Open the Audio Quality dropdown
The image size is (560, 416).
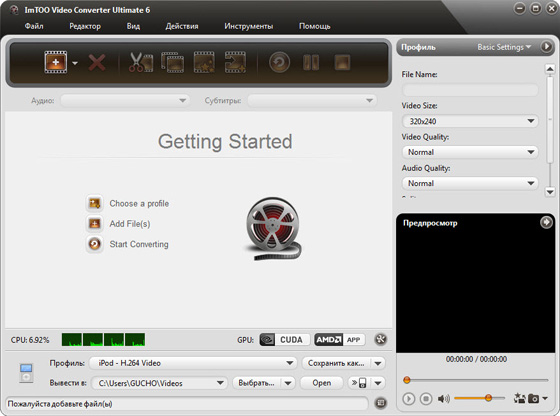click(470, 183)
